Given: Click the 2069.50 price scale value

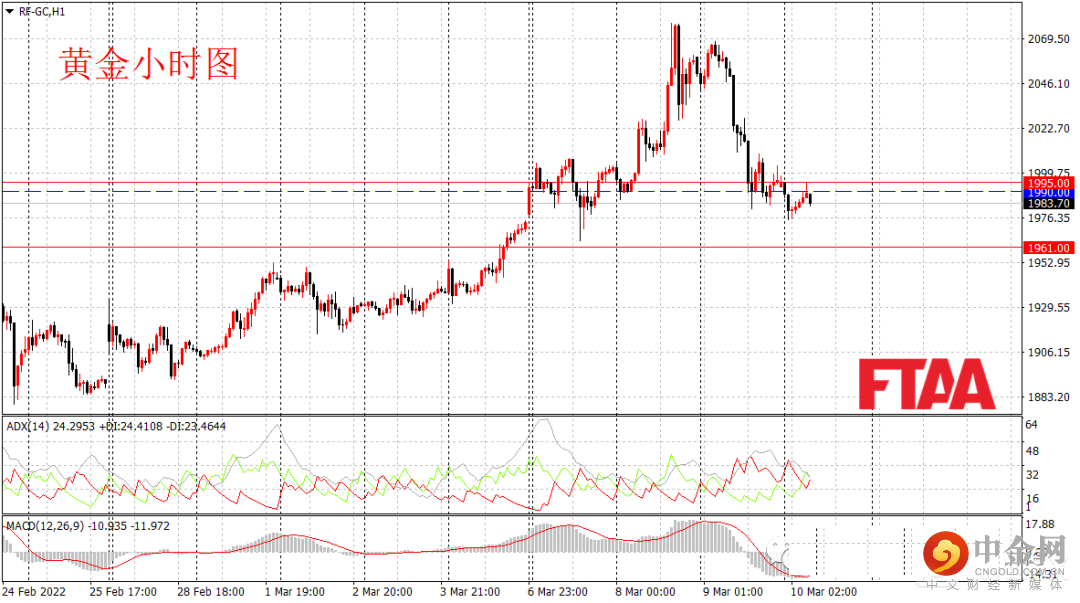Looking at the screenshot, I should (x=1048, y=39).
